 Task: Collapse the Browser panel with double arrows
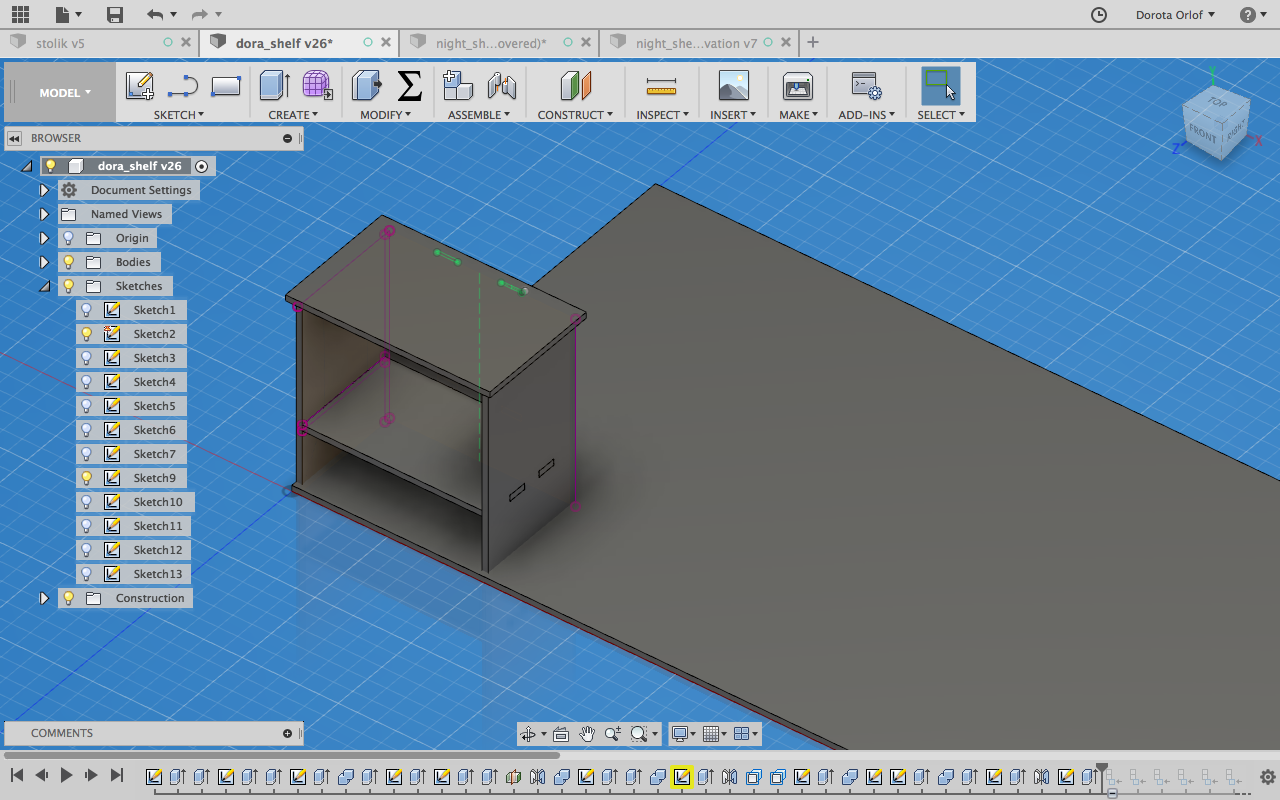tap(14, 138)
